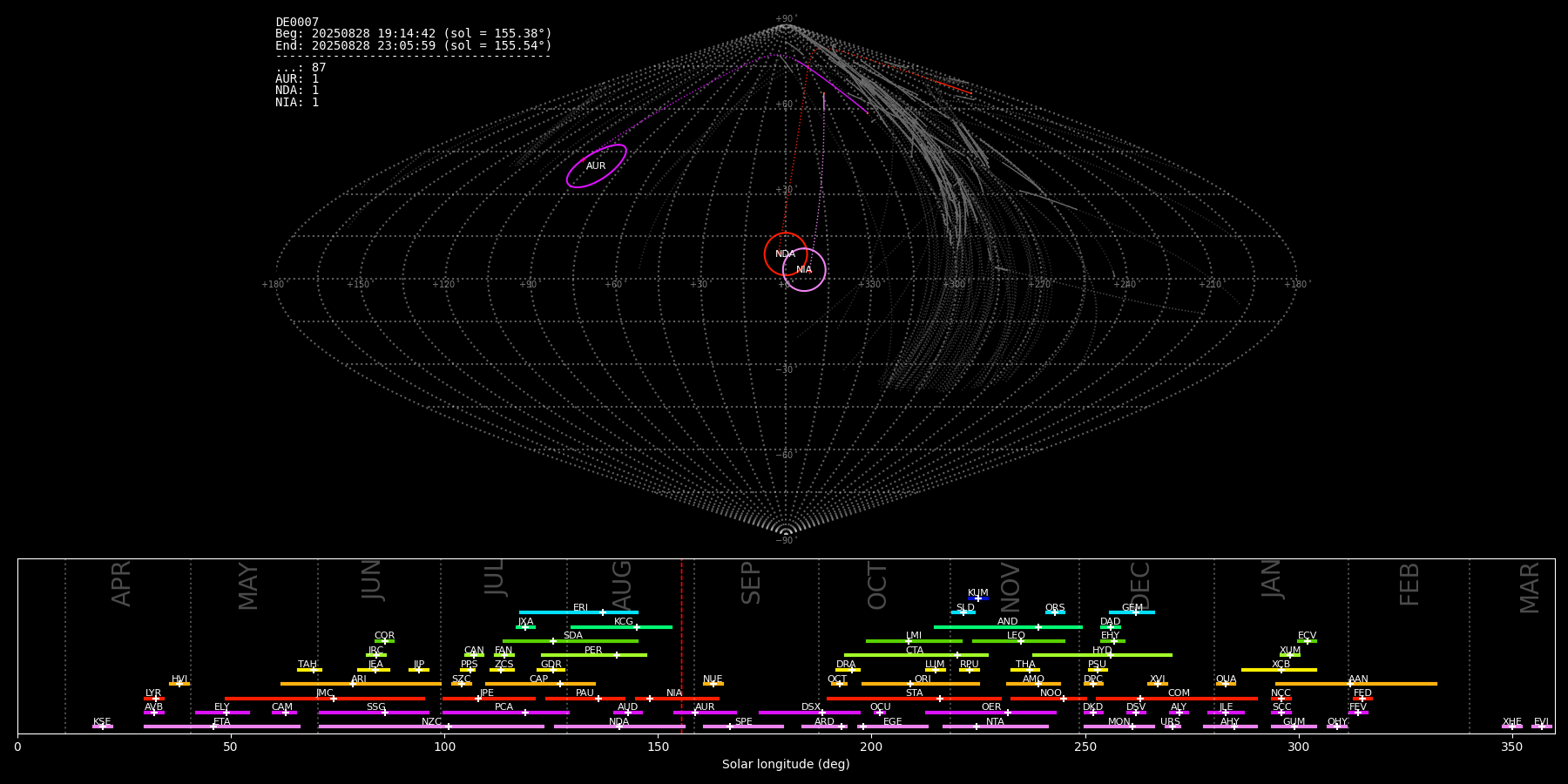This screenshot has width=1568, height=784.
Task: Click the AAN shower label in the timeline
Action: click(x=1358, y=679)
